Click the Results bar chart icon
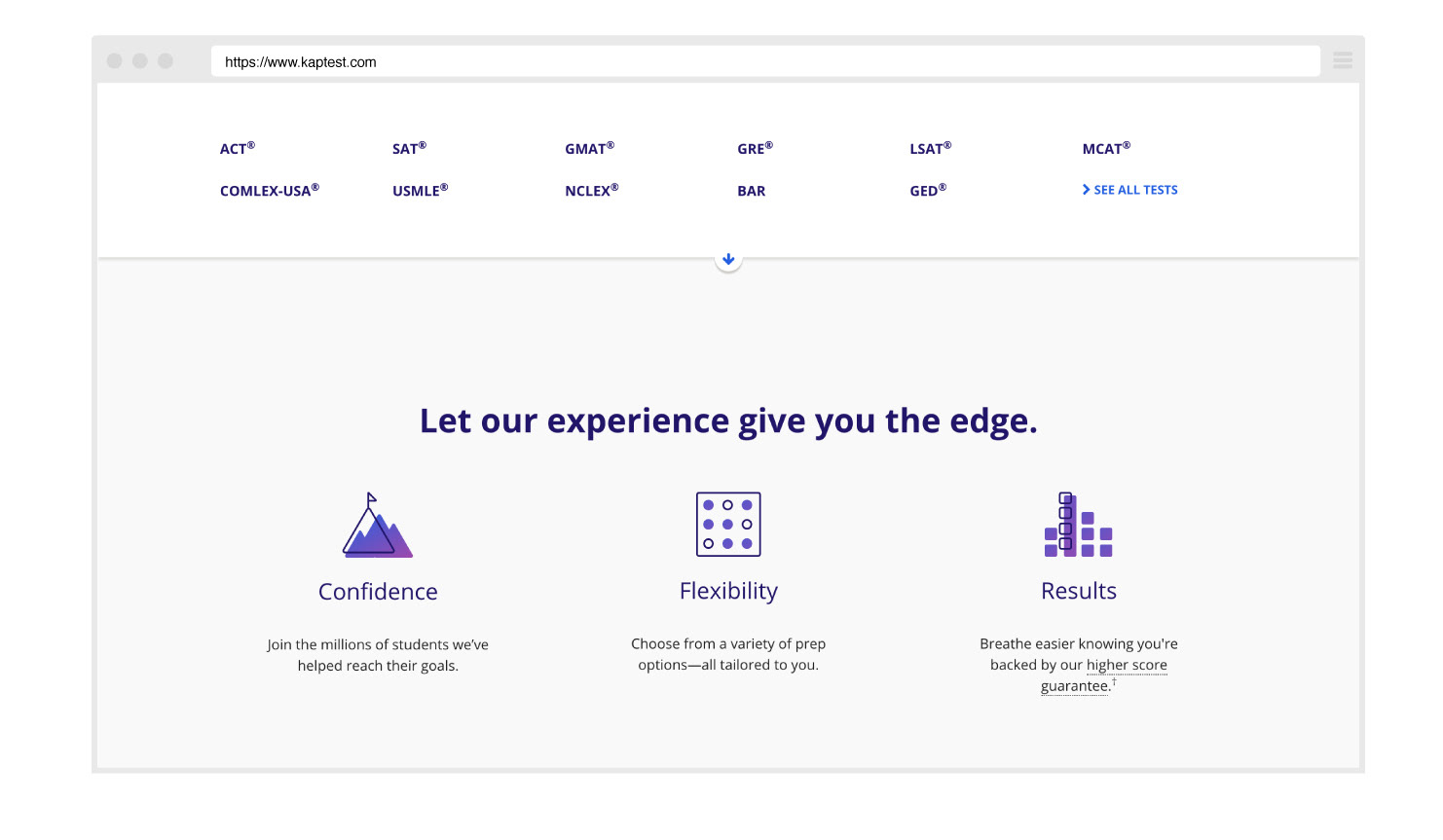Image resolution: width=1443 pixels, height=840 pixels. click(x=1078, y=525)
